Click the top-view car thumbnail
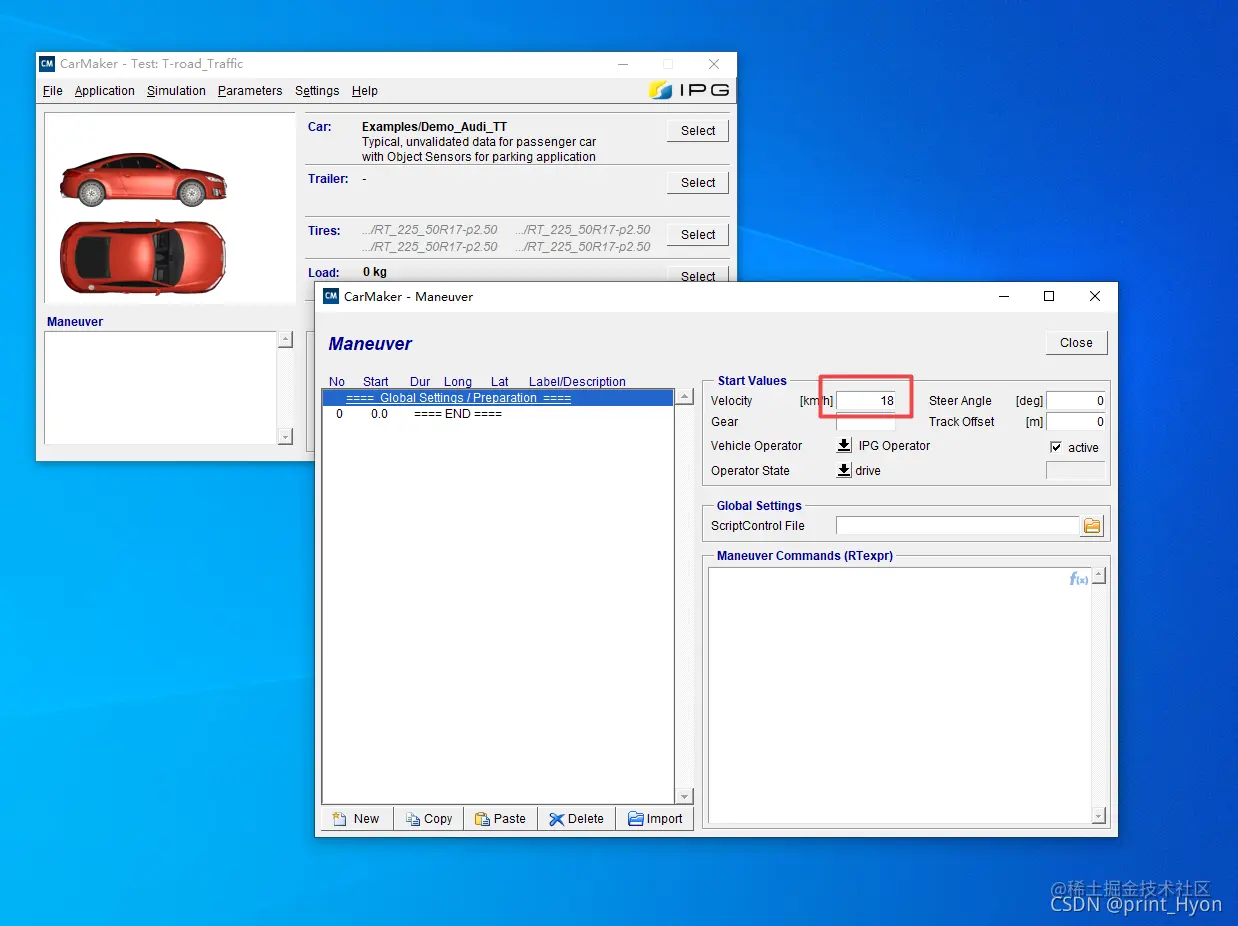 [143, 256]
